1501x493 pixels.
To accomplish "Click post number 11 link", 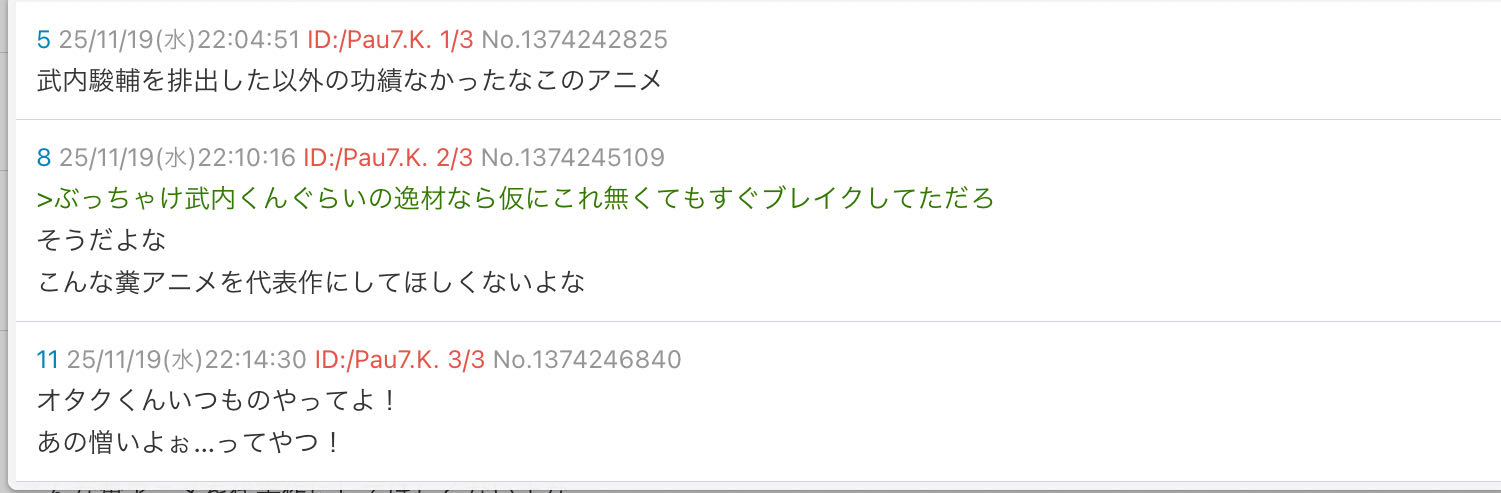I will coord(48,360).
